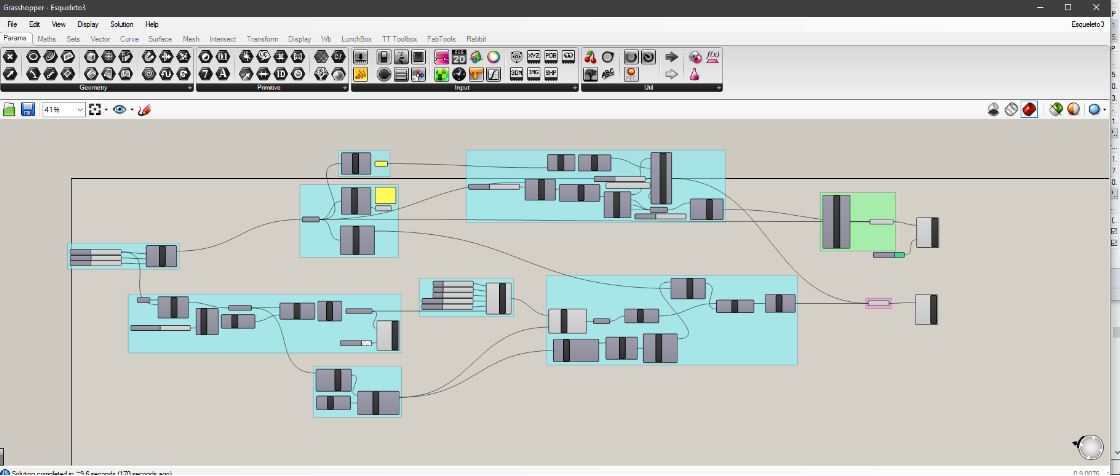Click the Cherry Picker icon

coord(590,56)
